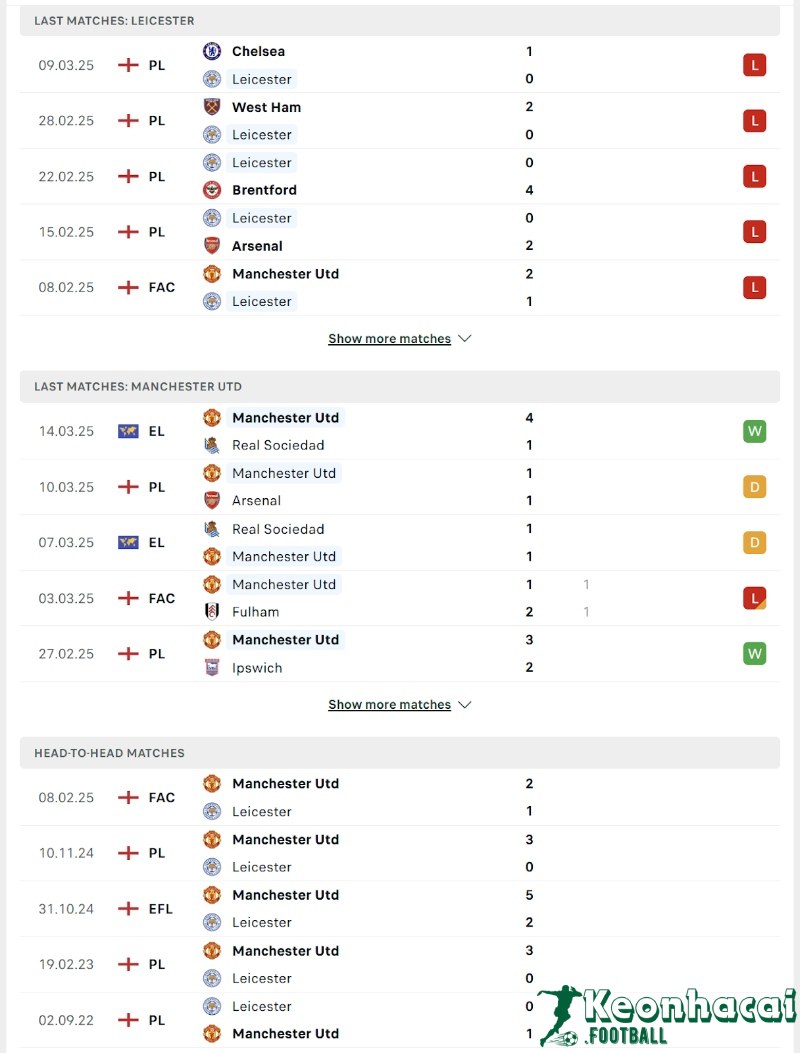Select the Ipswich club badge
The image size is (800, 1053).
[212, 667]
